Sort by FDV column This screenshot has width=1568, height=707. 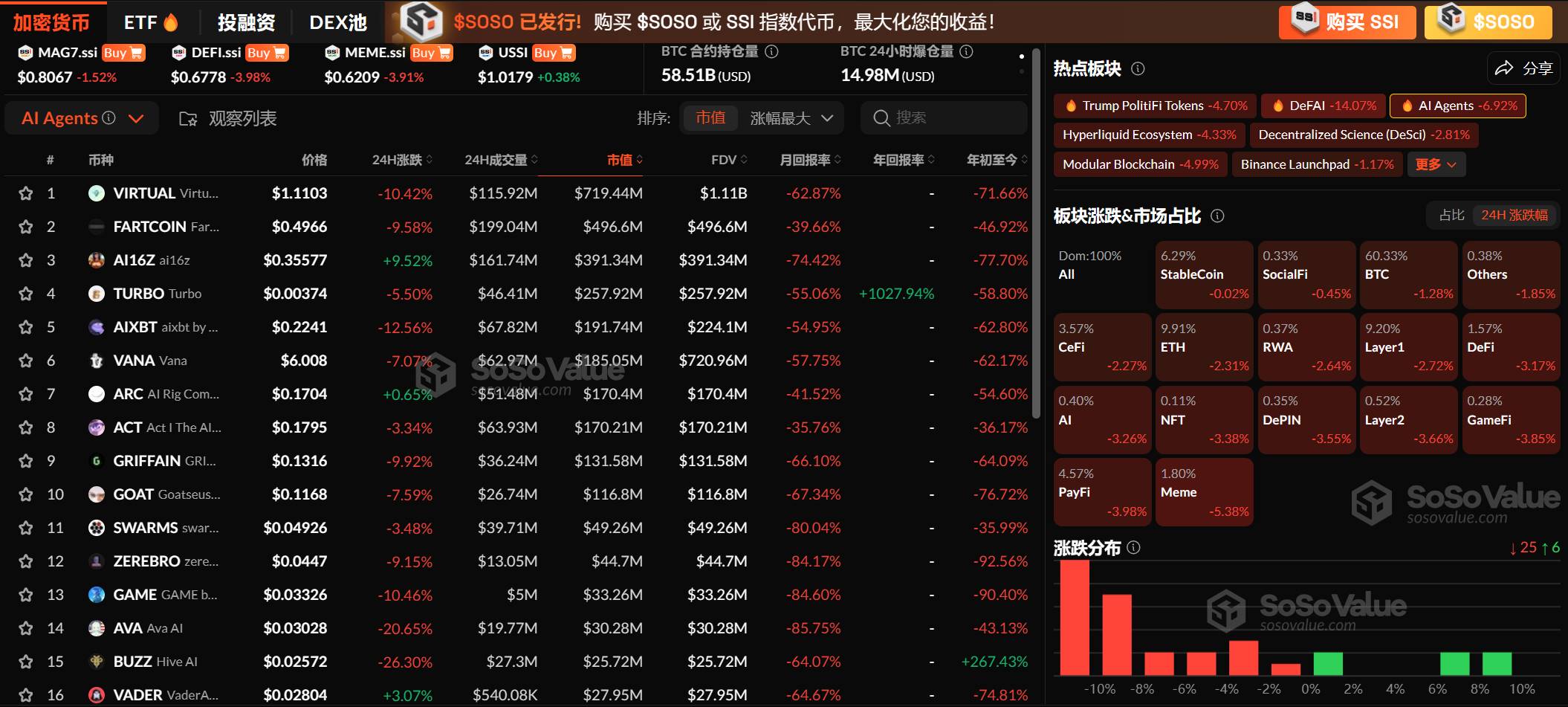pos(728,160)
